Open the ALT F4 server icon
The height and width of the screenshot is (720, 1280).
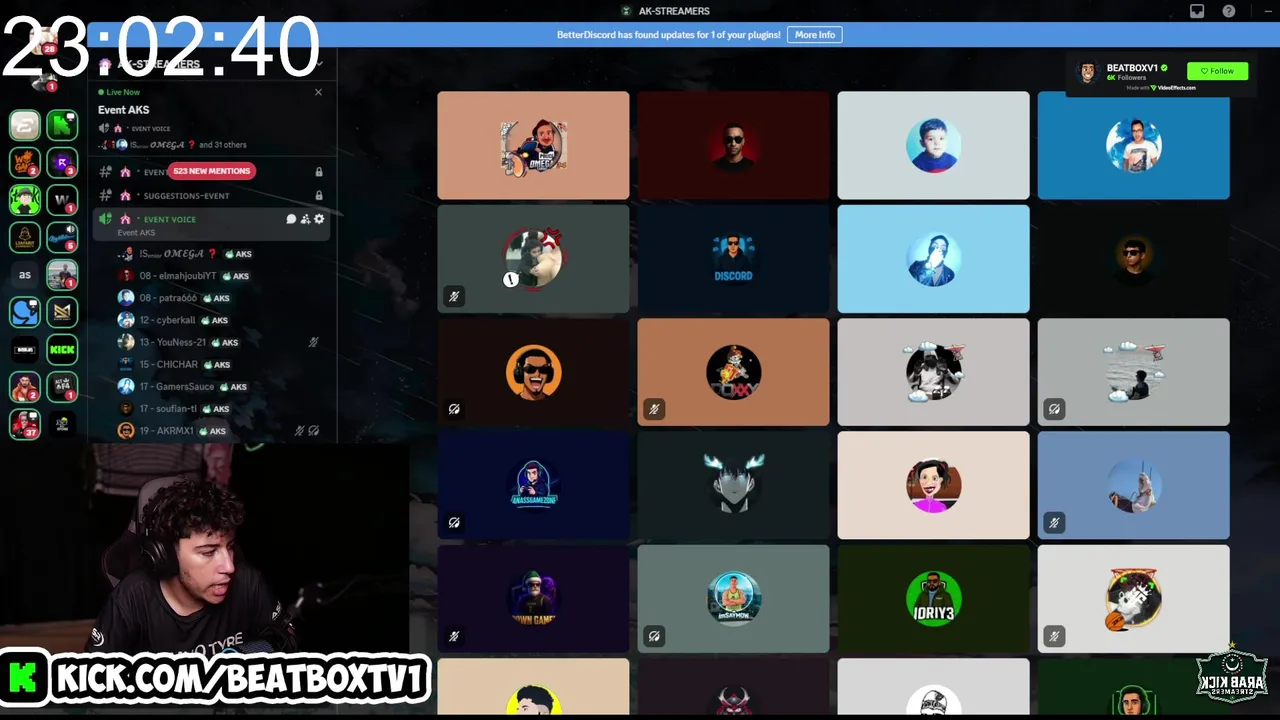click(62, 387)
